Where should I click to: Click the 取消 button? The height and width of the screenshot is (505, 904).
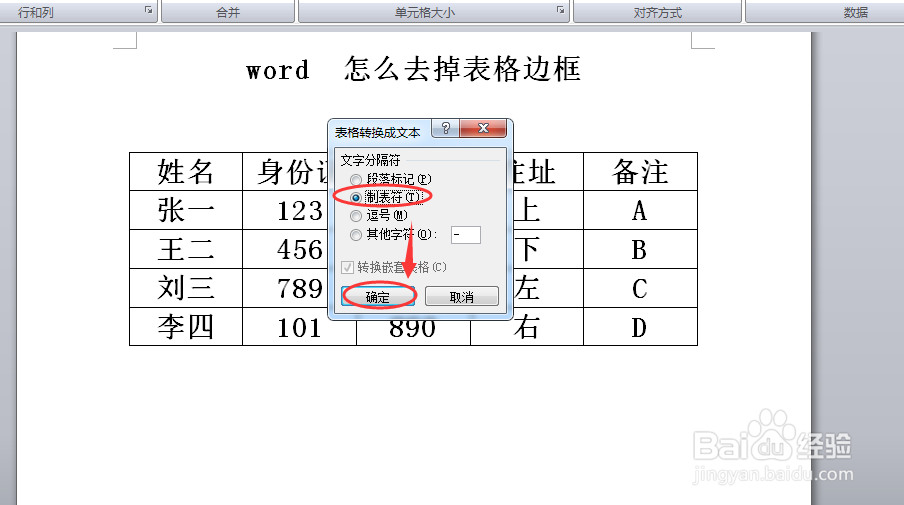click(462, 296)
